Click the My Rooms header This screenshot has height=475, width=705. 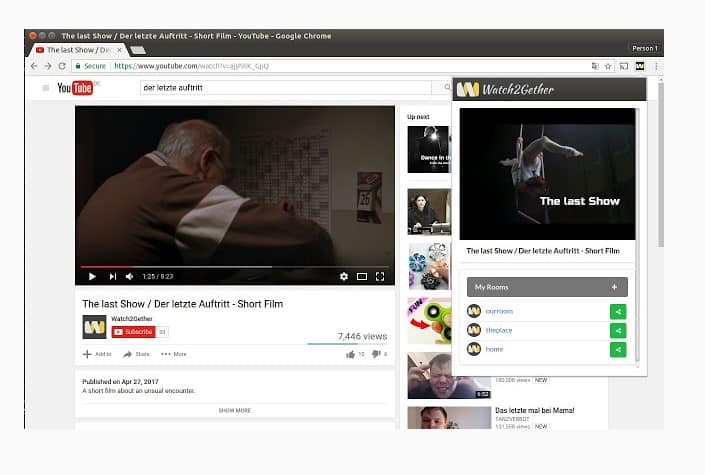click(x=547, y=287)
